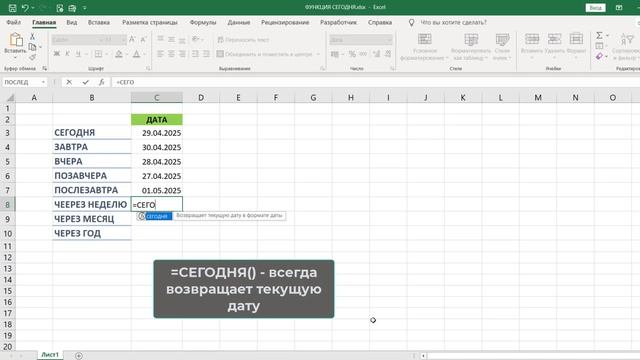Click cell with text ЧЕРЕЗ МЕСЯЦ
The width and height of the screenshot is (640, 360).
tap(92, 219)
